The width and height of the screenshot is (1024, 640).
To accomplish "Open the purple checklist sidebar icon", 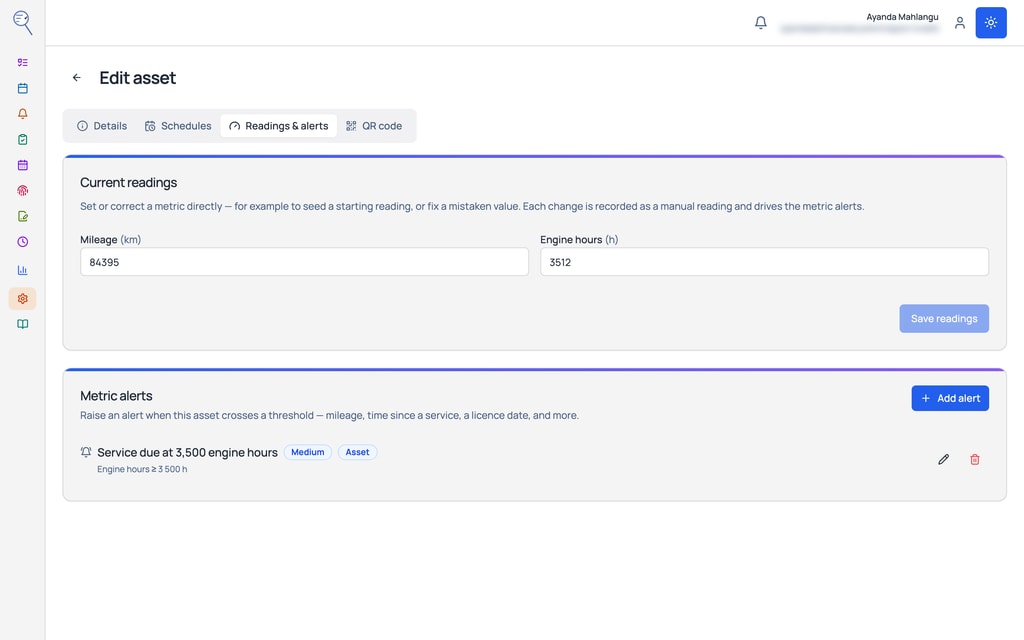I will [22, 63].
